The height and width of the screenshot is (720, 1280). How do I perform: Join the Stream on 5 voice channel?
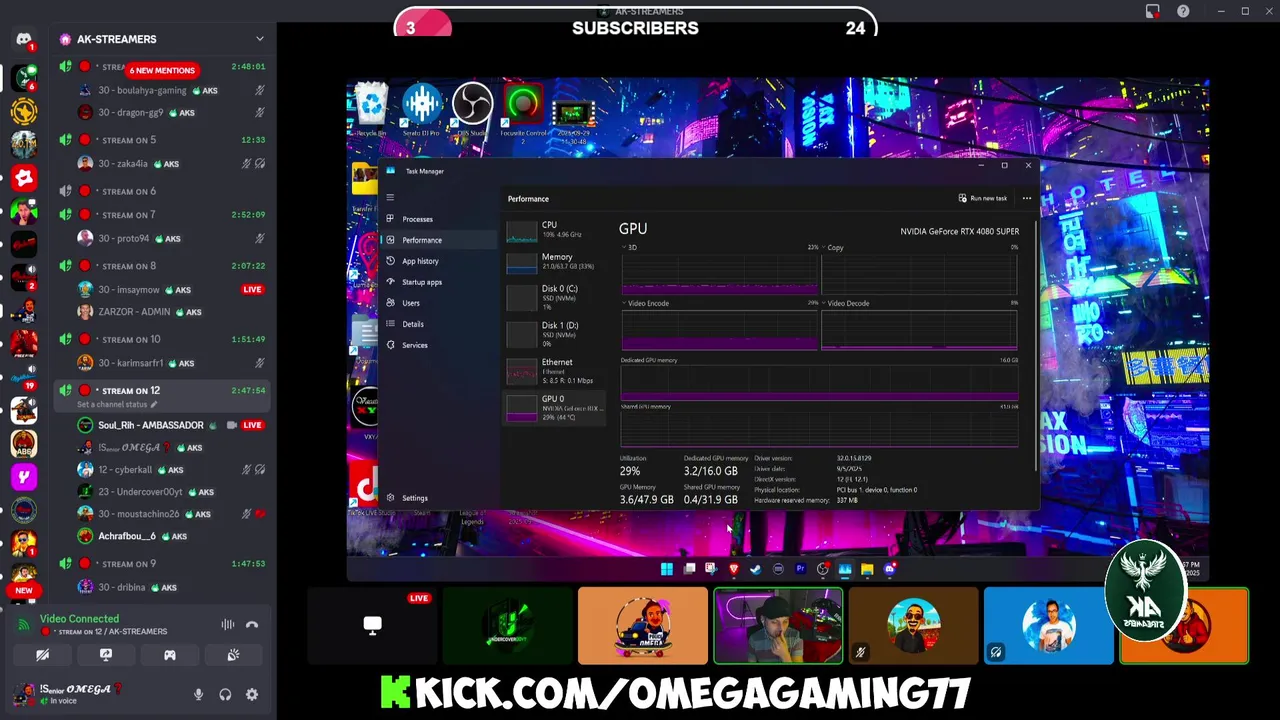coord(160,140)
